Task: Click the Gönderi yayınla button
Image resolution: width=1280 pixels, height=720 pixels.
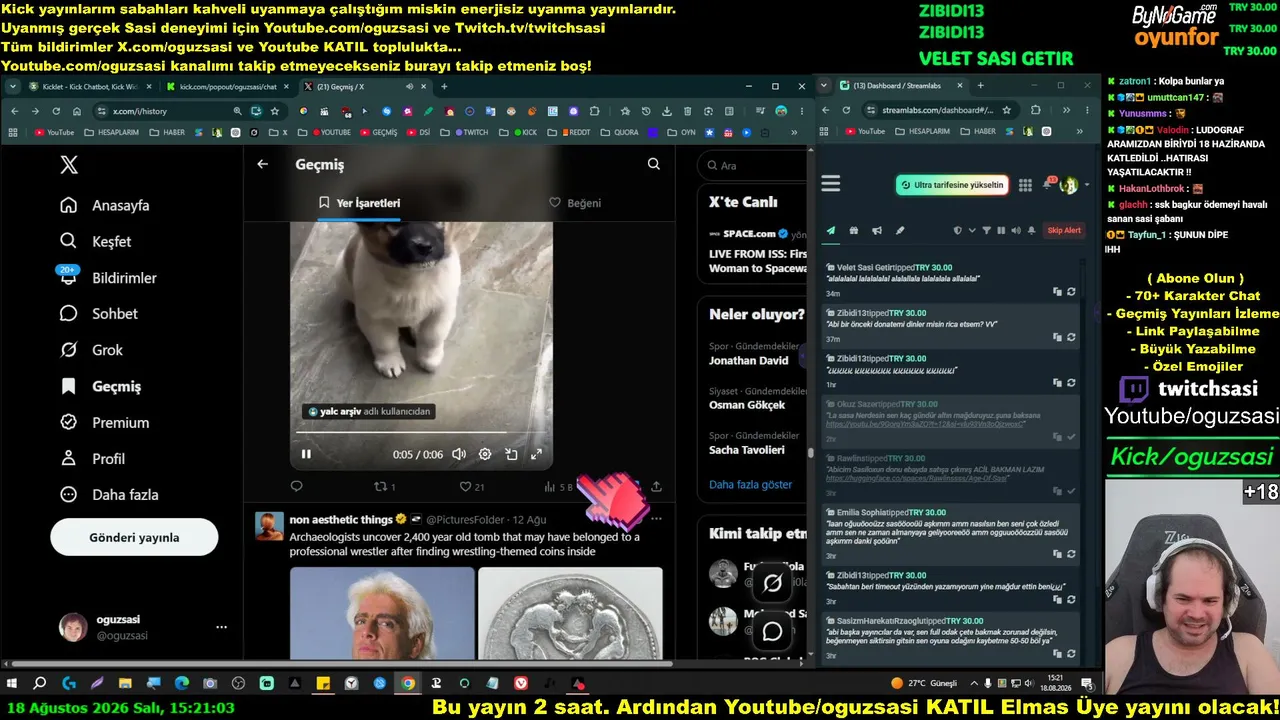Action: click(134, 537)
